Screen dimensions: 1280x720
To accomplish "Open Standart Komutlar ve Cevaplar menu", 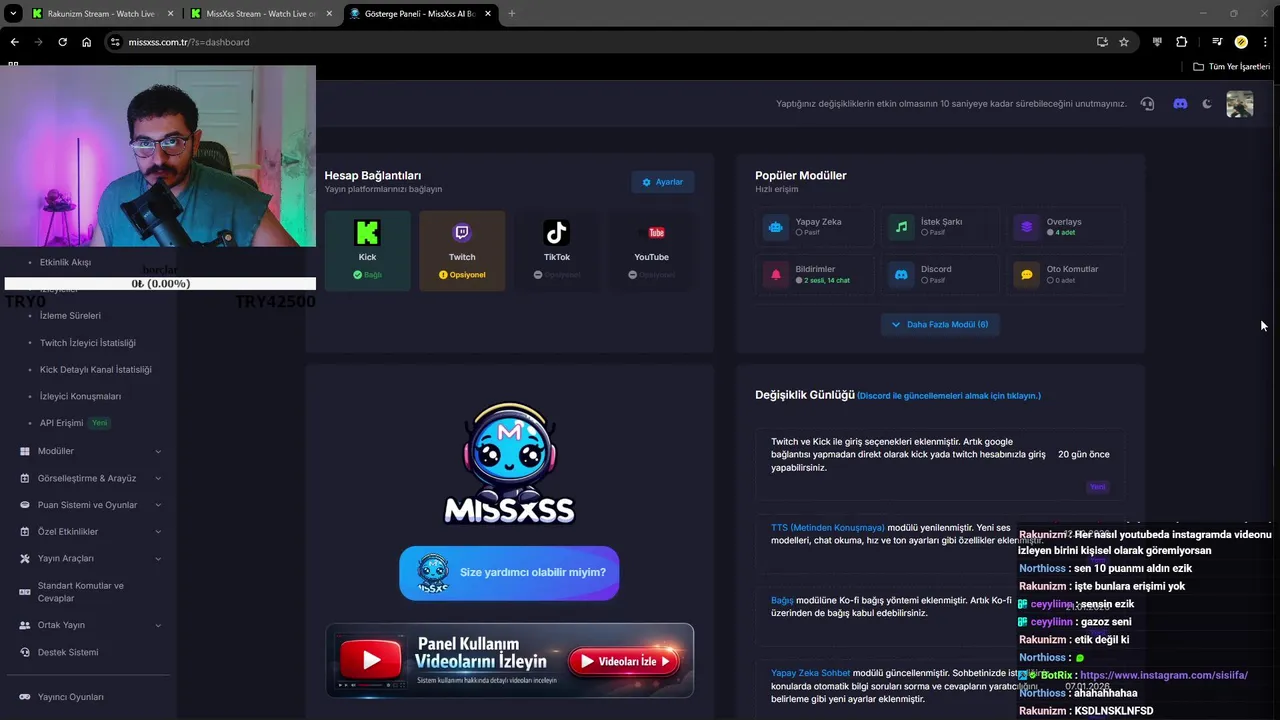I will 90,592.
